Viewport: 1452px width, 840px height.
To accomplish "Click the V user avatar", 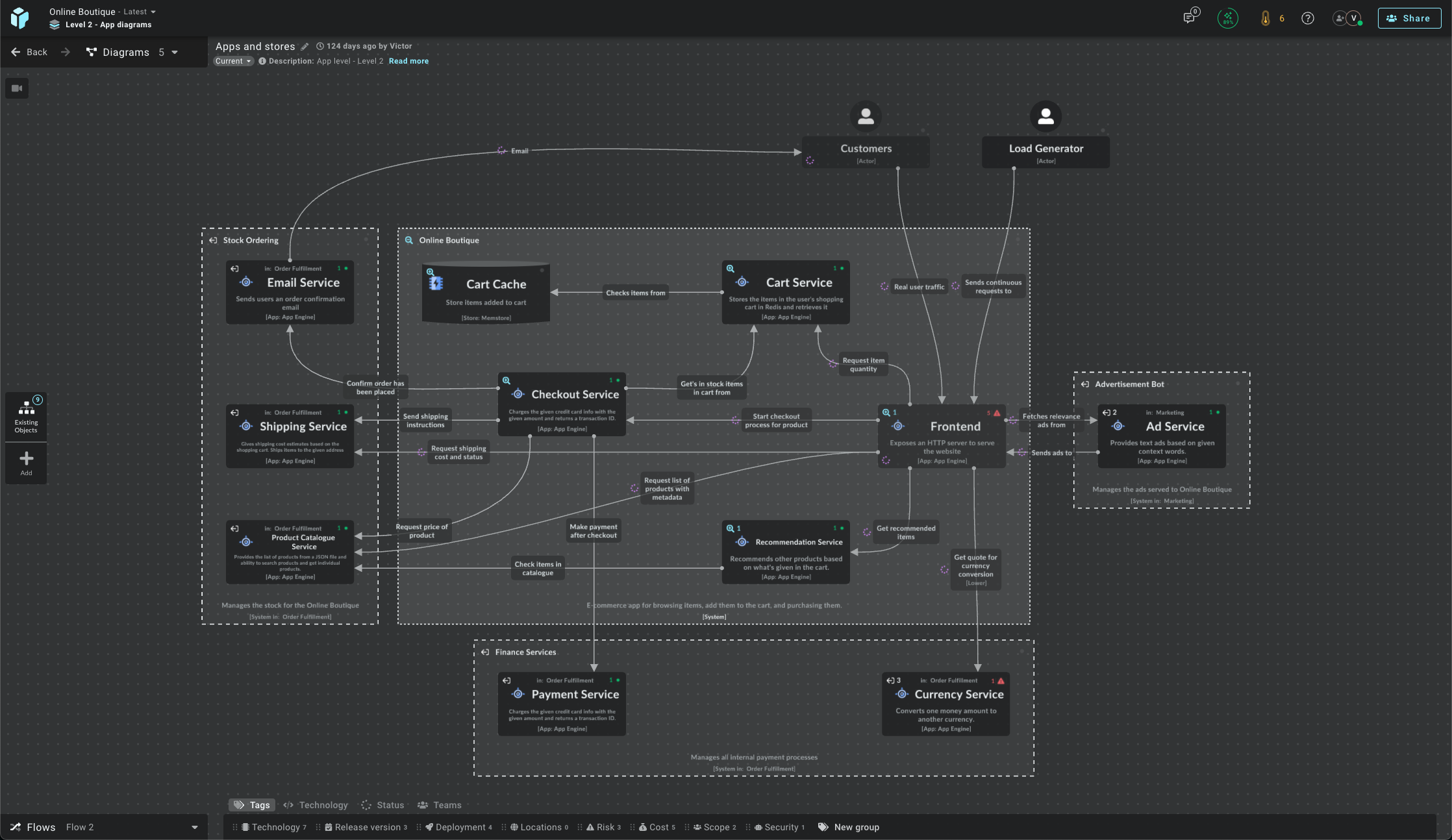I will 1353,18.
